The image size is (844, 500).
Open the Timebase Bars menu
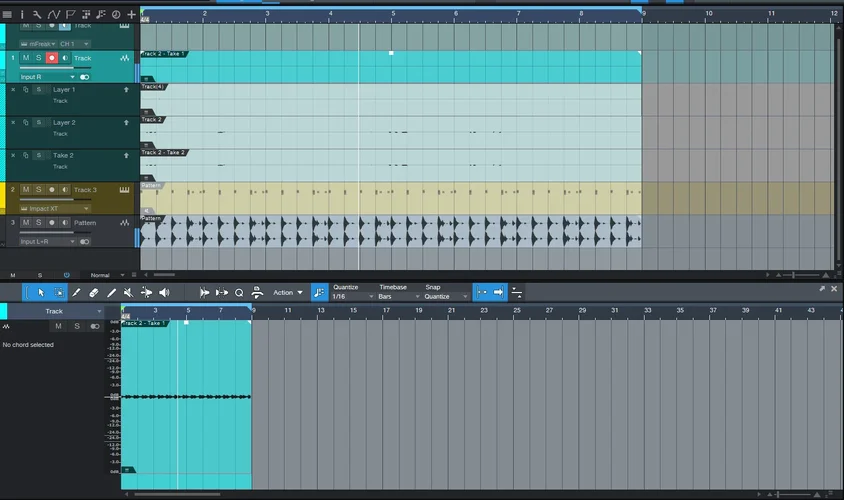[396, 297]
